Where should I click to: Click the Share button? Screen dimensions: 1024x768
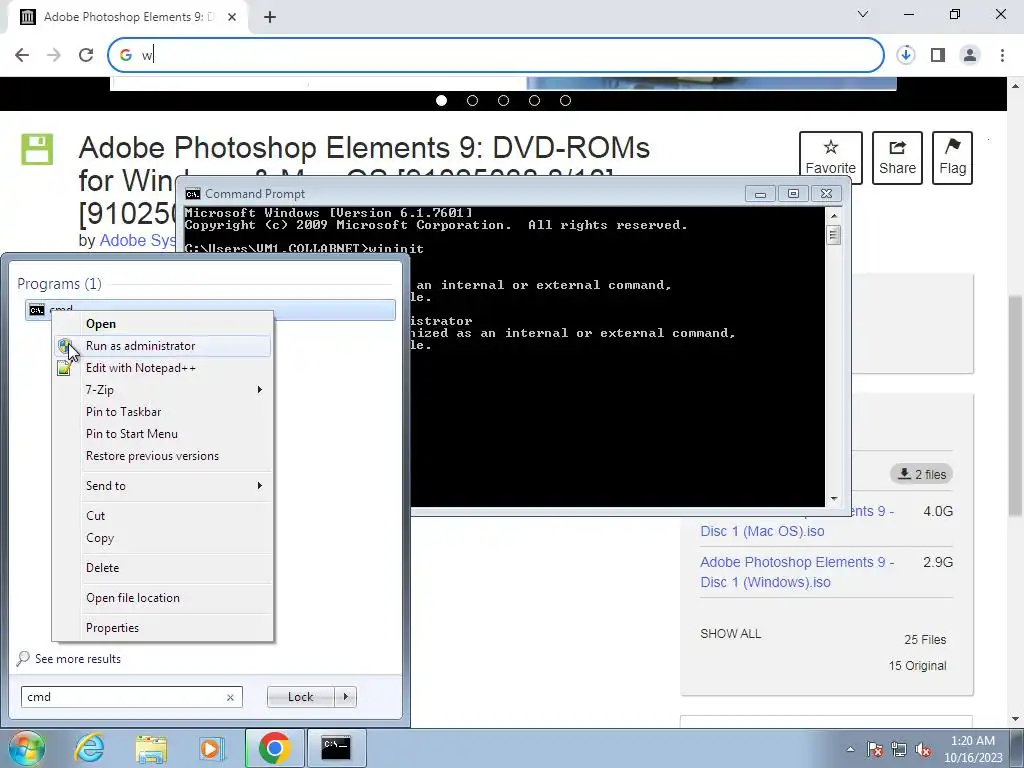point(897,157)
